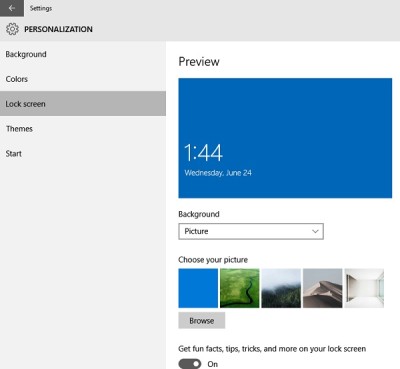
Task: Click the Personalization gear icon
Action: (x=12, y=29)
